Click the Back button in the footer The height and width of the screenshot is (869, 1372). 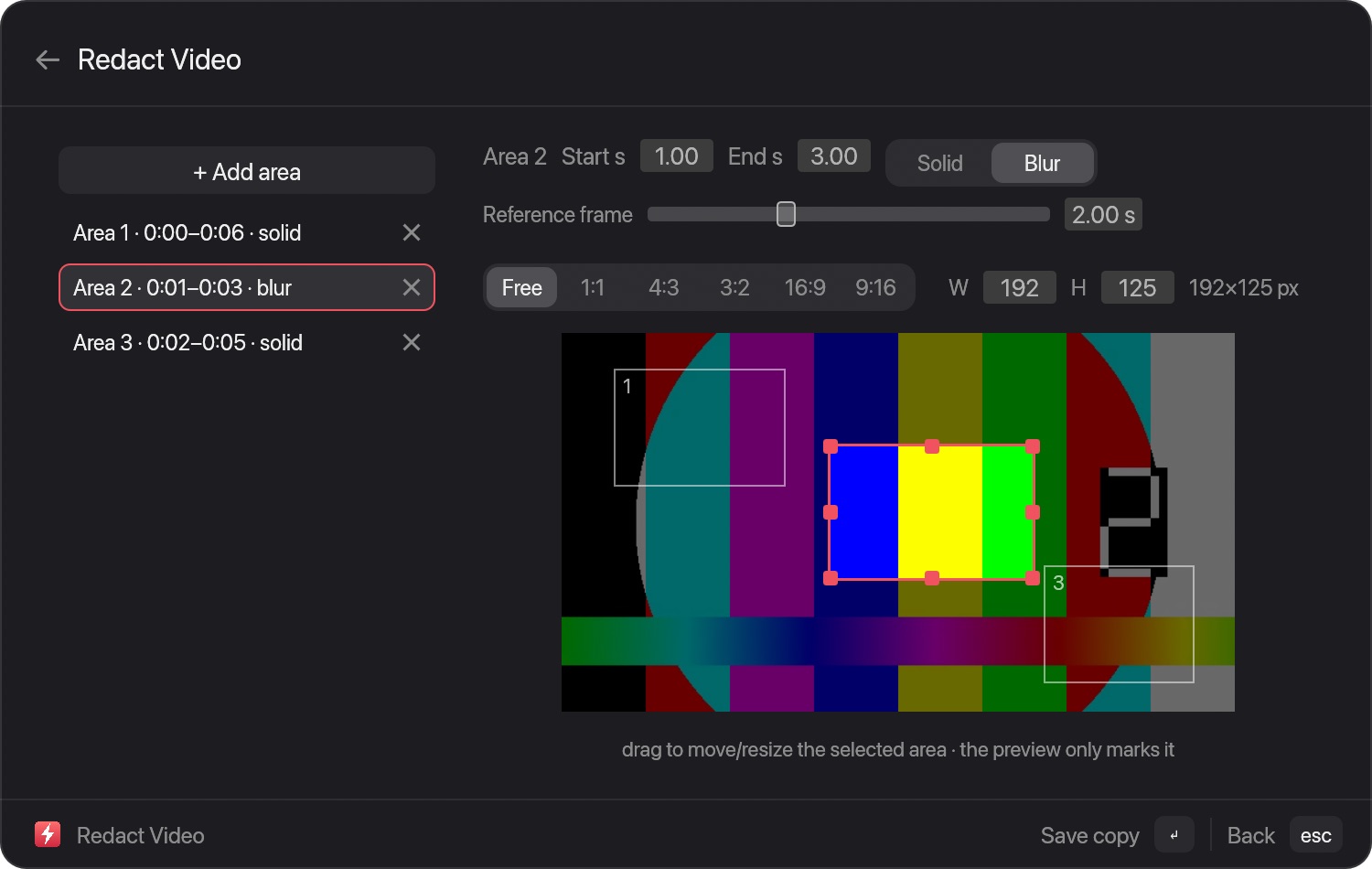point(1250,835)
